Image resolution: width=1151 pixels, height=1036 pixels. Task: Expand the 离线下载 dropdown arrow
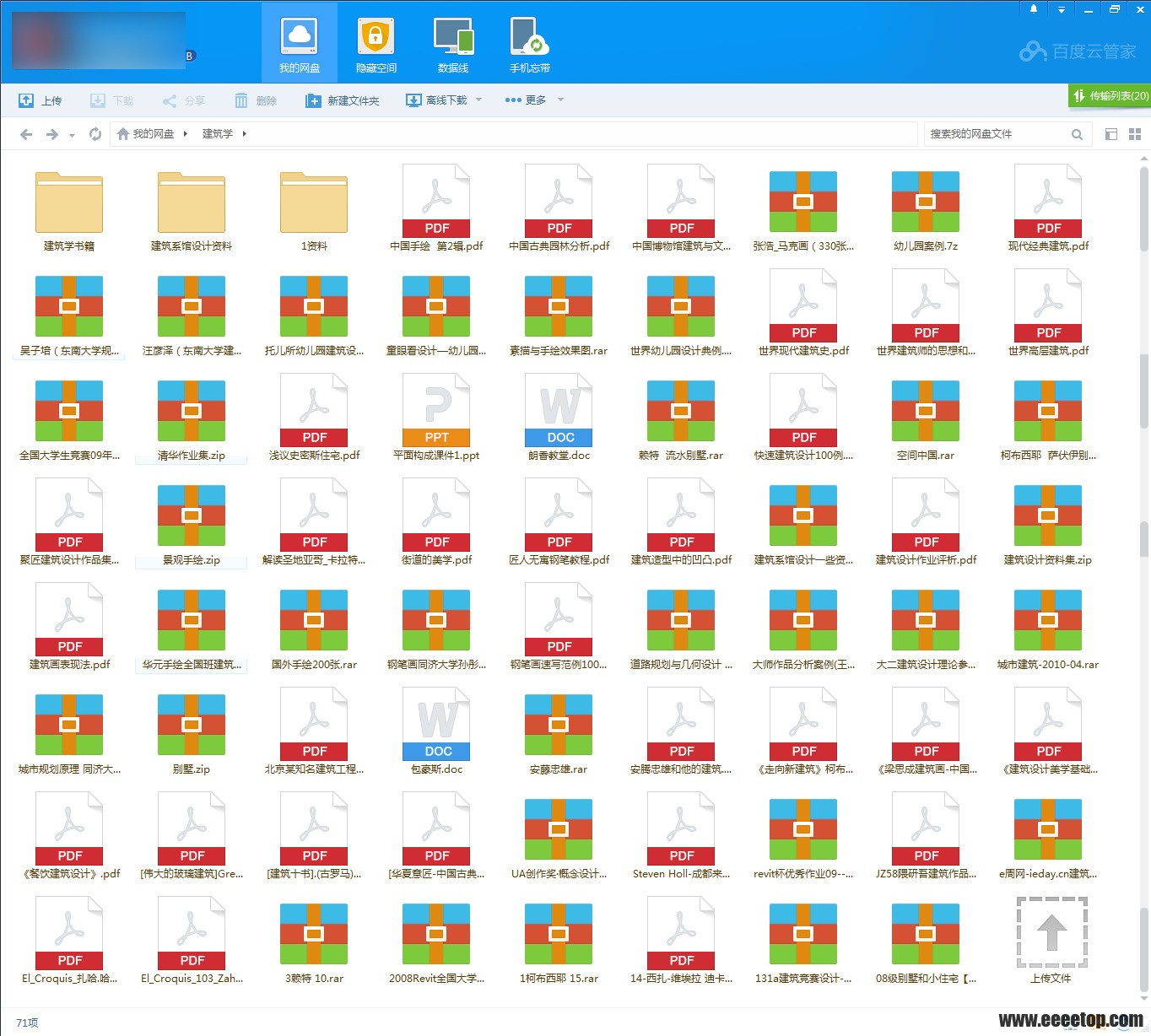pos(479,100)
